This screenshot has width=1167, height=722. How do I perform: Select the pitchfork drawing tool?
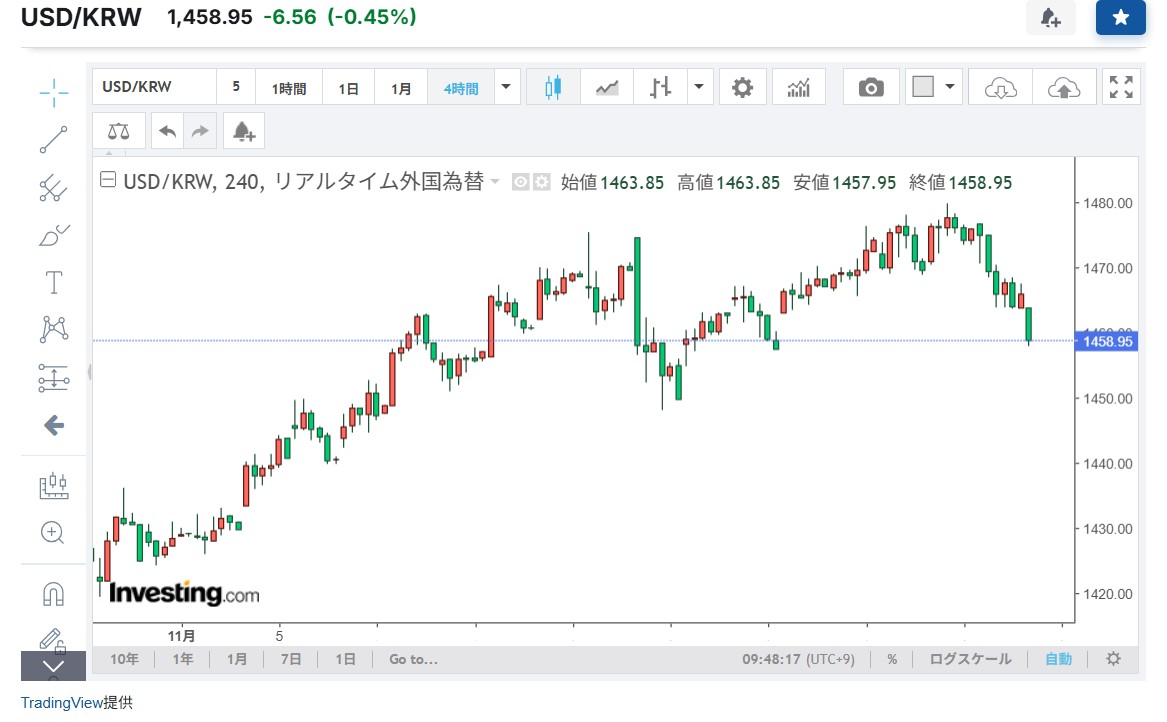click(53, 187)
